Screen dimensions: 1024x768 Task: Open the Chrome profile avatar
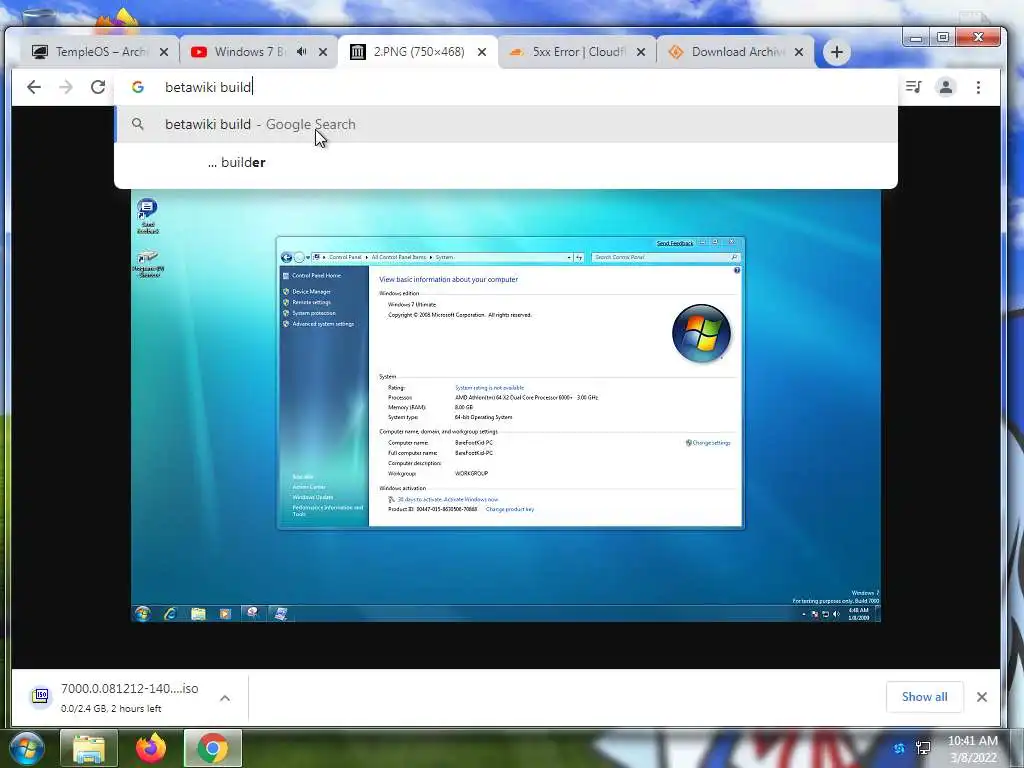coord(945,87)
